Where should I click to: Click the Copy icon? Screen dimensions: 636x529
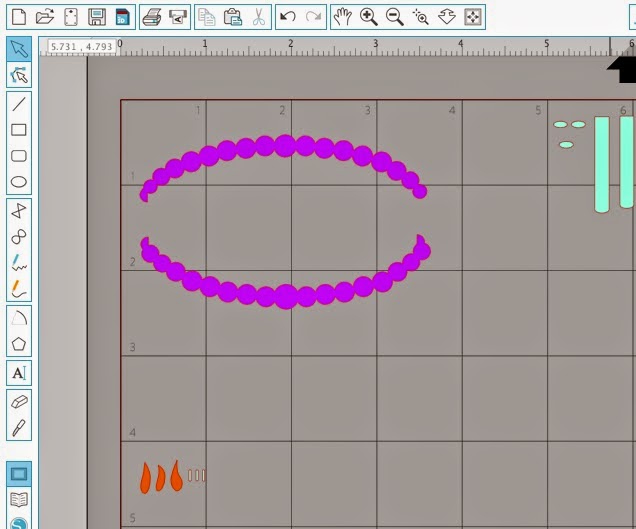pos(207,17)
